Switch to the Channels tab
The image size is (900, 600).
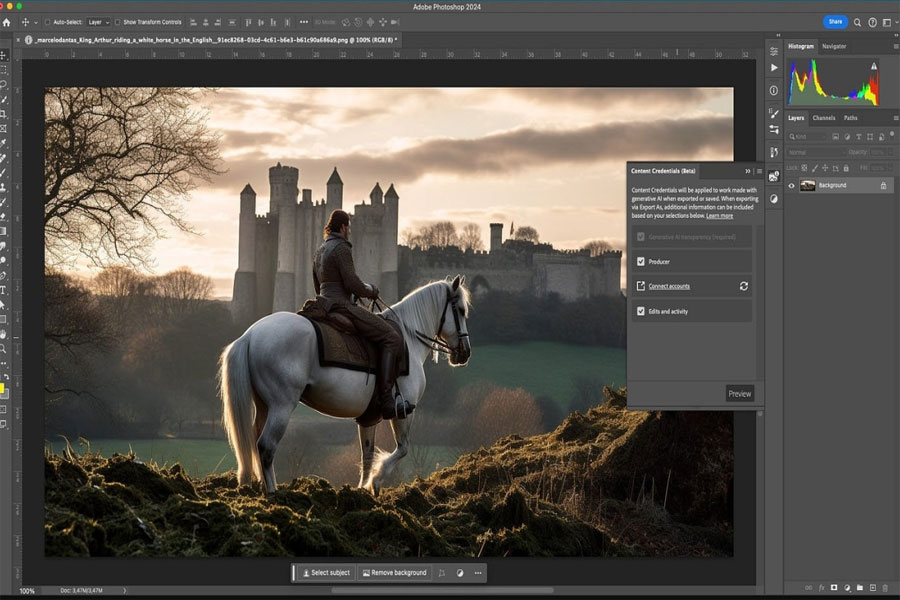(824, 118)
